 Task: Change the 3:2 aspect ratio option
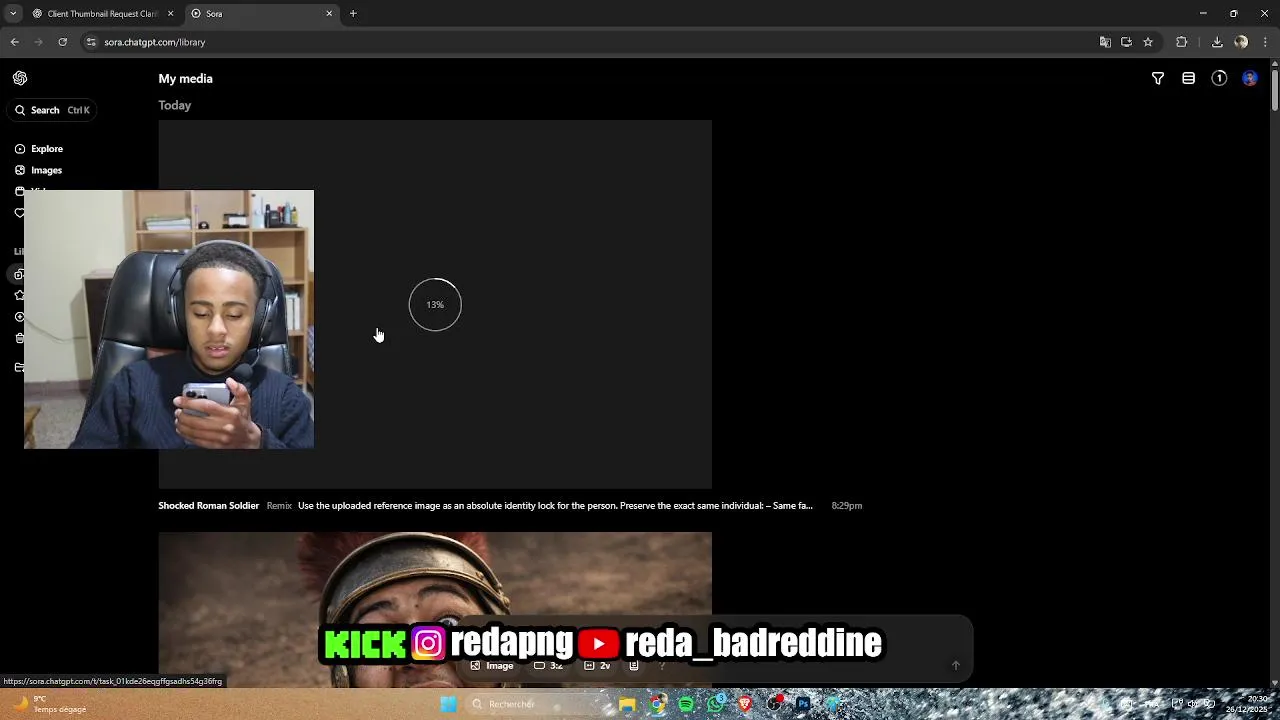tap(549, 666)
